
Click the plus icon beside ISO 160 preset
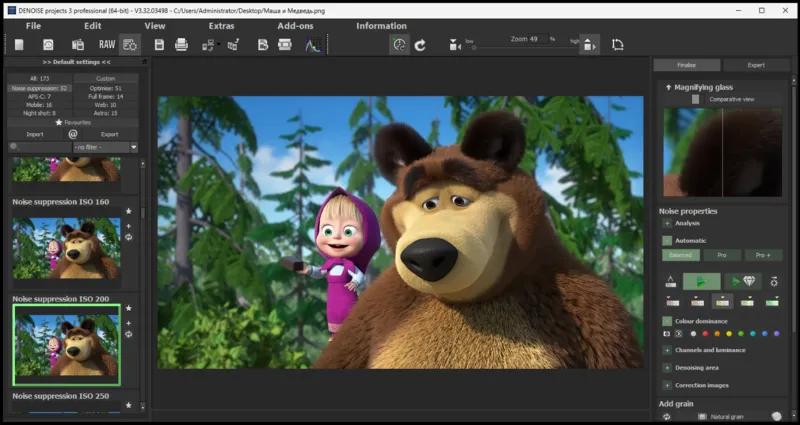[129, 226]
